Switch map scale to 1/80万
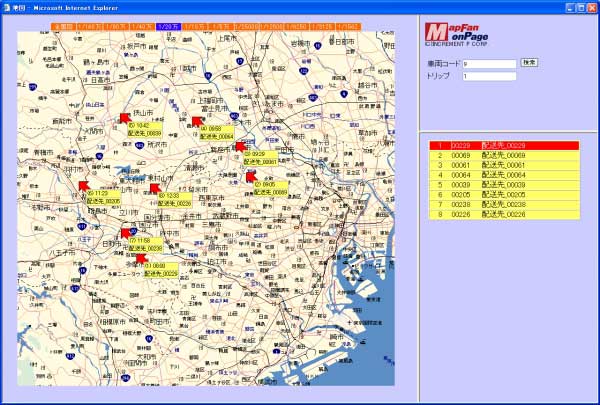Screen dimensions: 600x405 click(115, 26)
